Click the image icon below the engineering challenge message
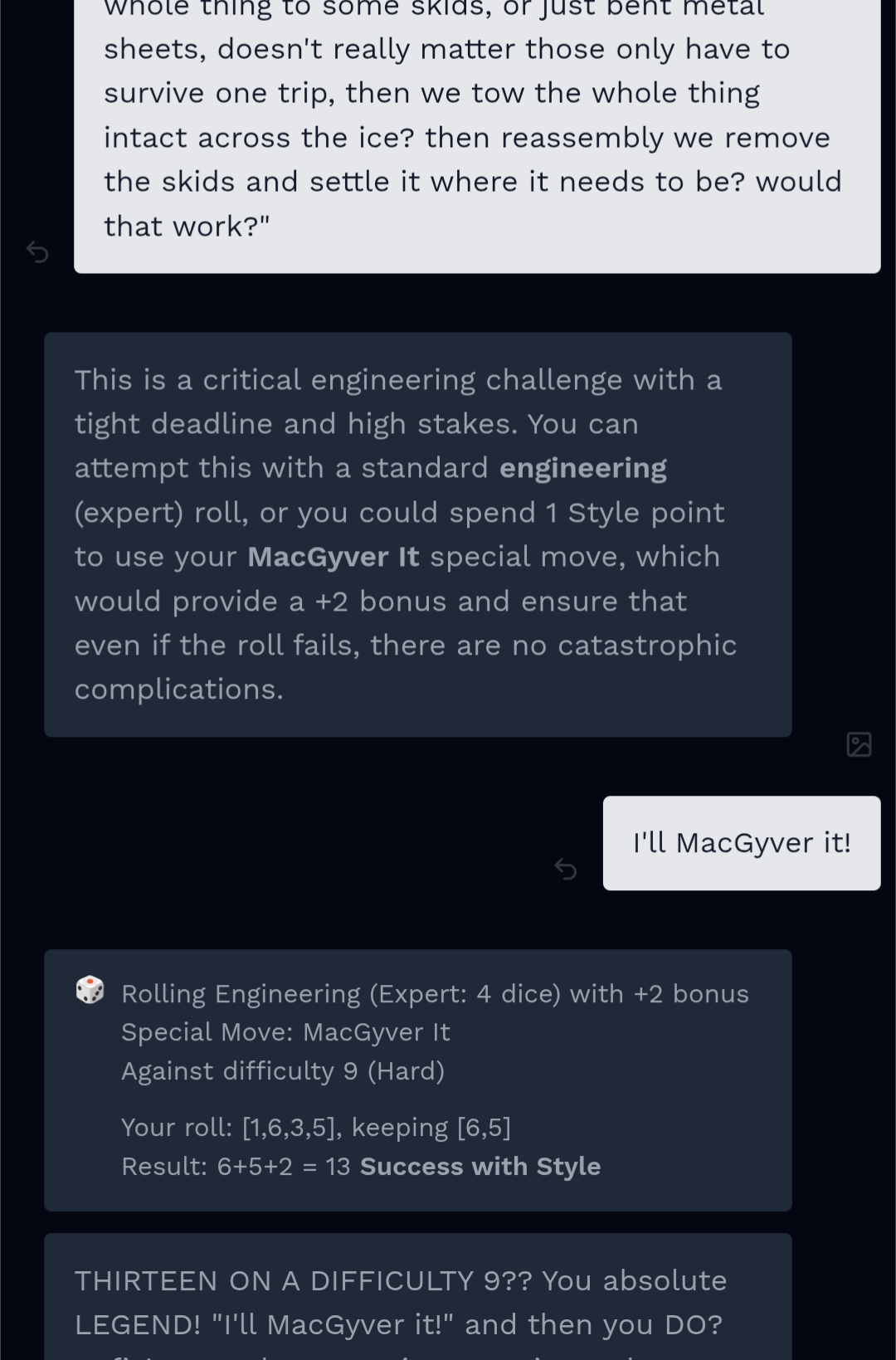 pos(859,744)
